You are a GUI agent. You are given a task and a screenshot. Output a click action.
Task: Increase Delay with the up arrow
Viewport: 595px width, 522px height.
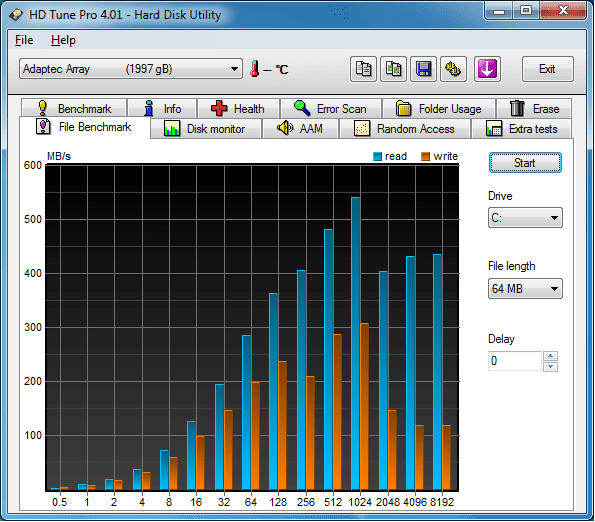[550, 356]
